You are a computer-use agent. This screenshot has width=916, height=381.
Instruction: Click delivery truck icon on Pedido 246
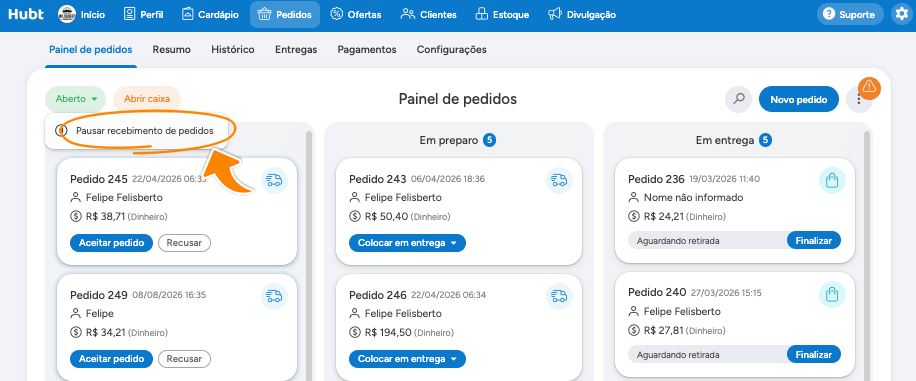click(559, 296)
